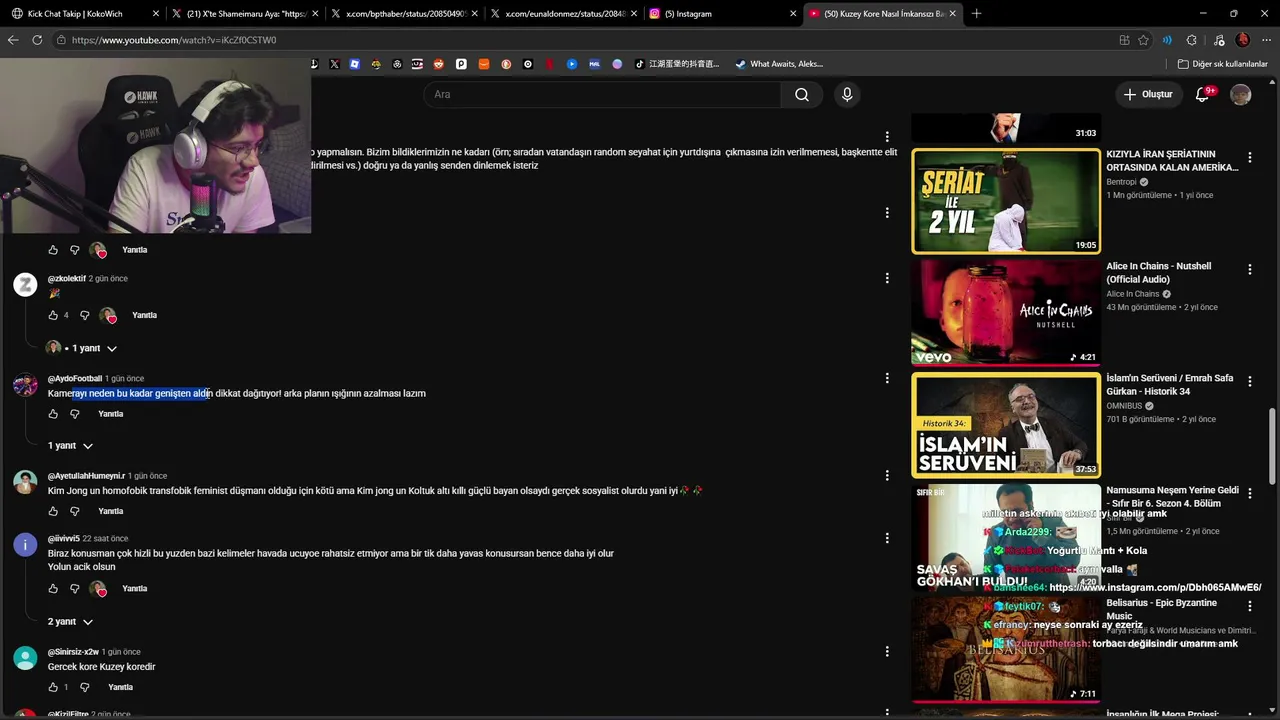1280x720 pixels.
Task: Open the Alice In Chains Nutshell thumbnail
Action: click(1006, 313)
